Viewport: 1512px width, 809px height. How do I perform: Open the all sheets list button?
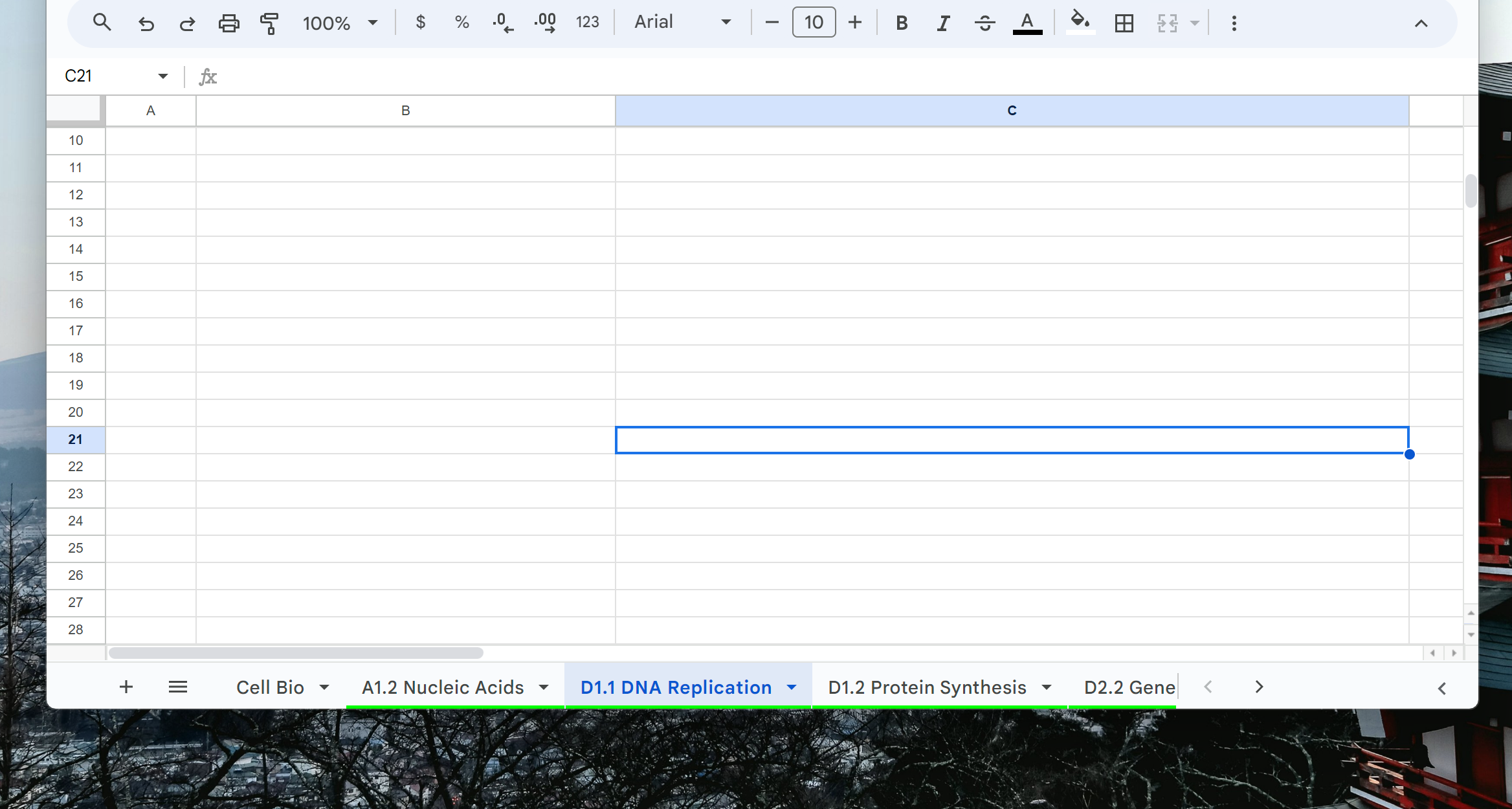(x=177, y=687)
